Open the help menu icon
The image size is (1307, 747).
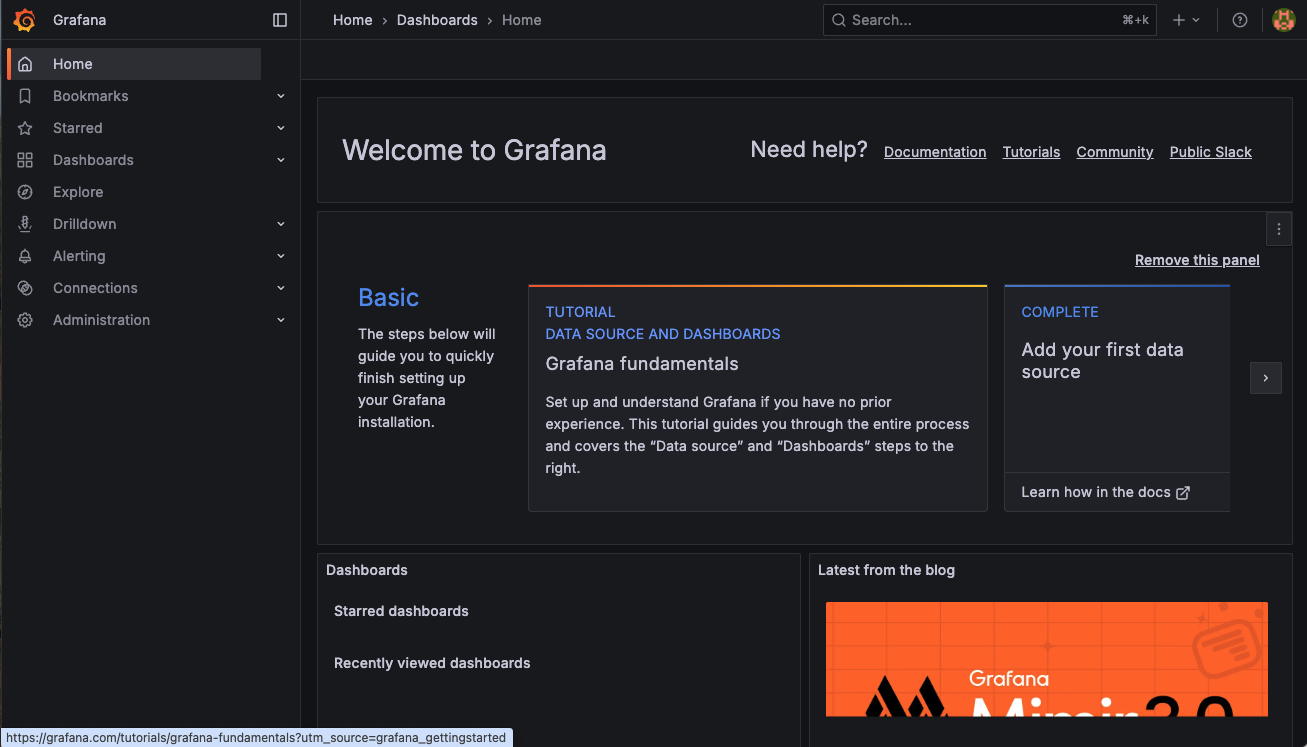(x=1239, y=19)
